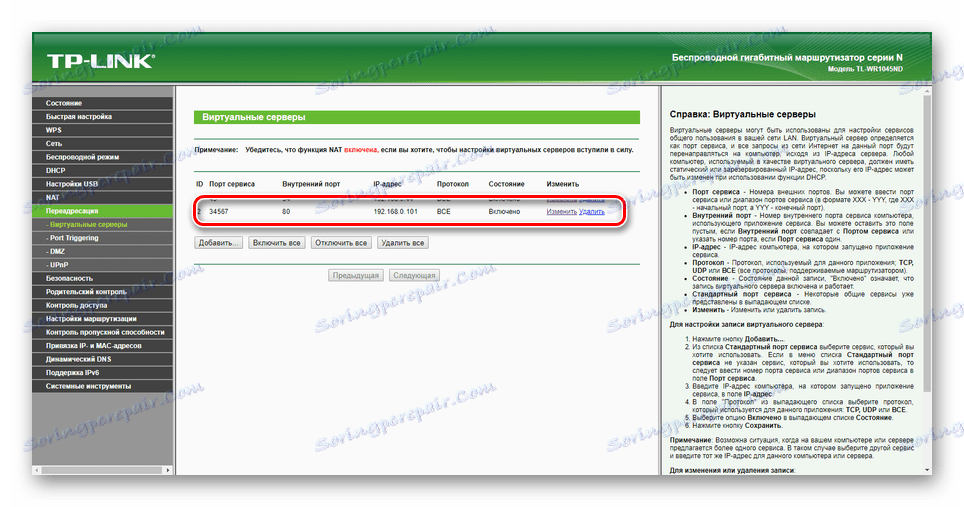The height and width of the screenshot is (507, 964).
Task: Open the DHCP menu section
Action: tap(103, 171)
